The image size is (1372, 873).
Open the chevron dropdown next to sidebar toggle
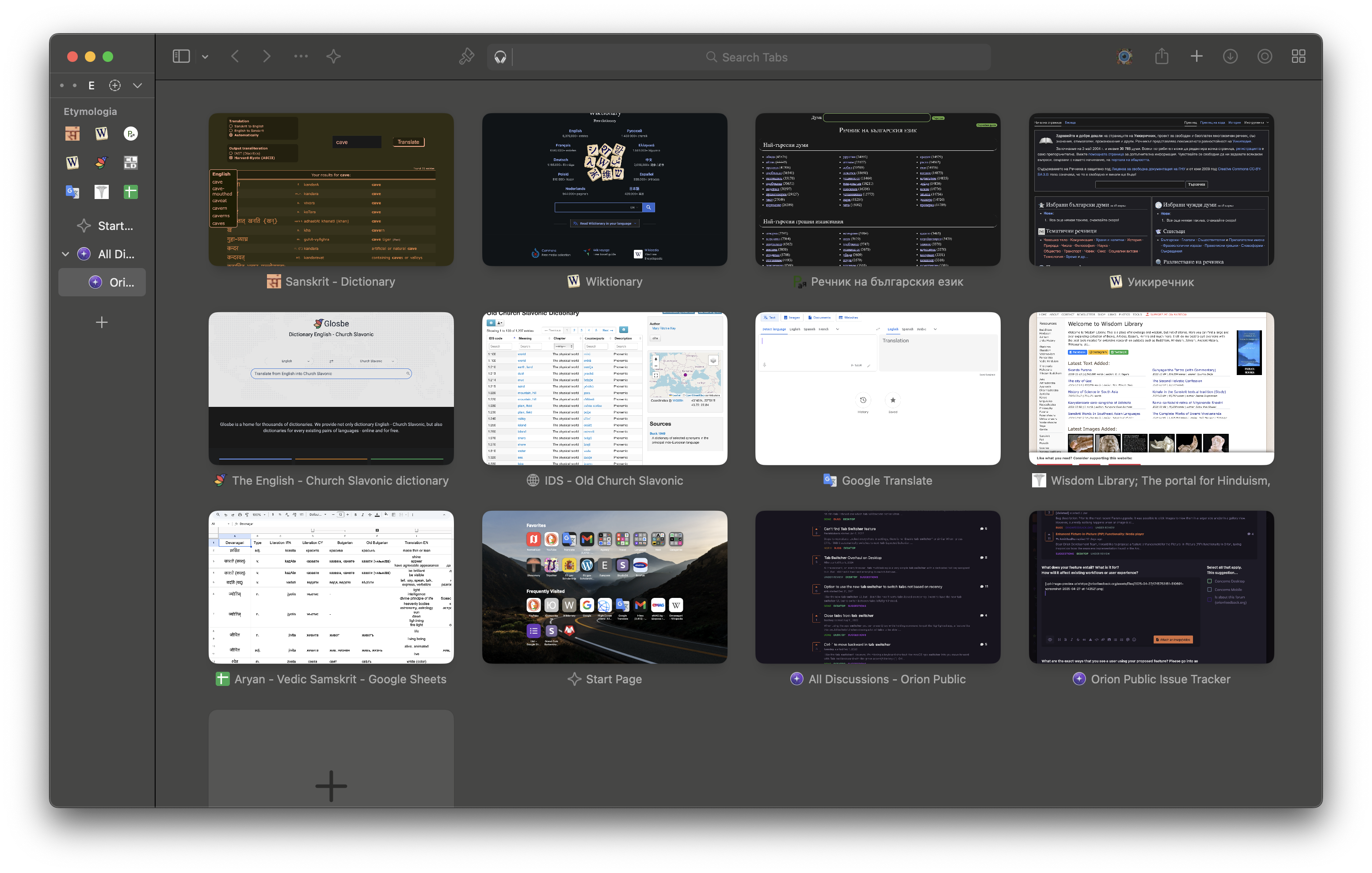(205, 57)
